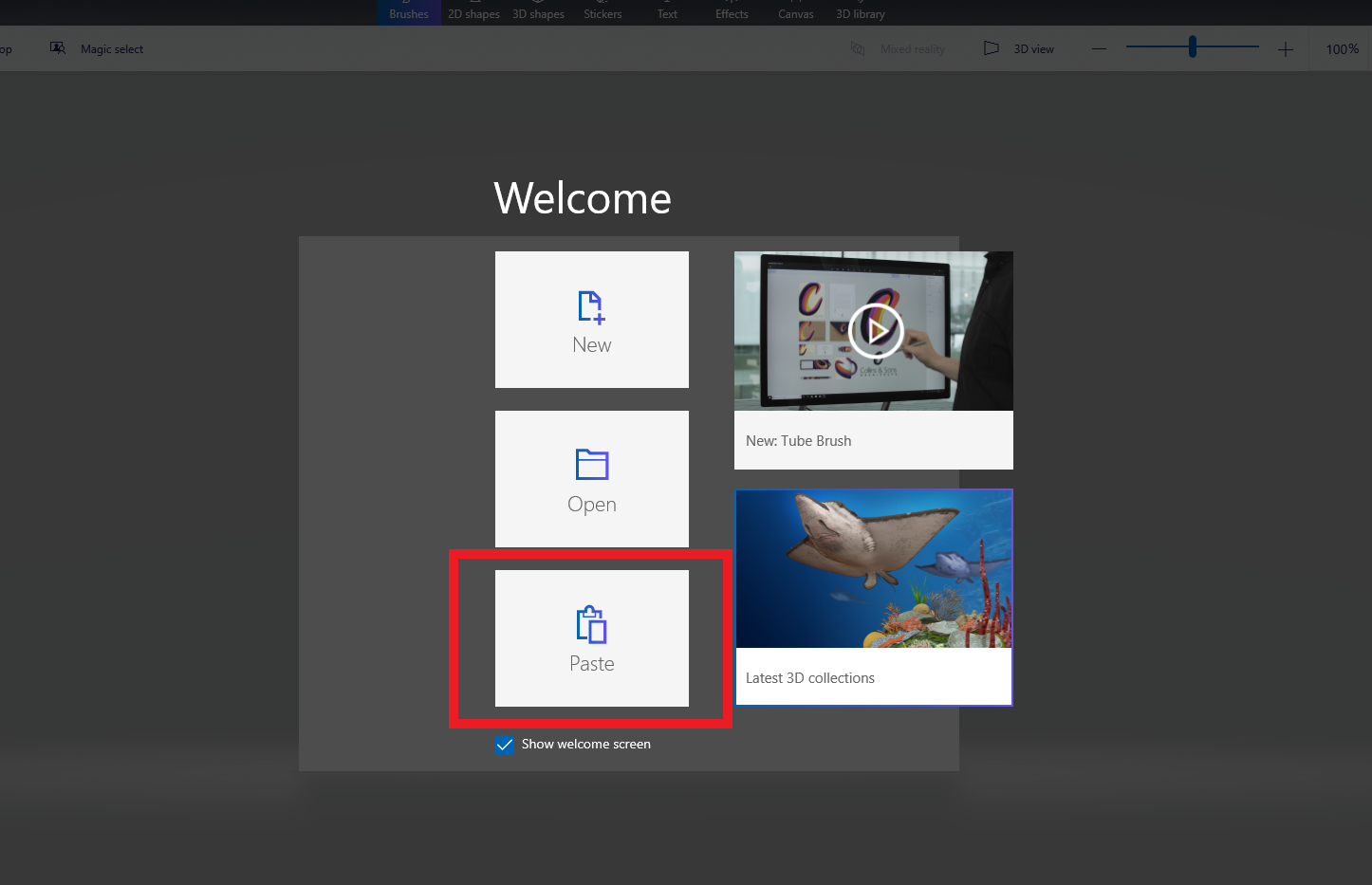Open the Latest 3D collections card
The height and width of the screenshot is (885, 1372).
point(874,598)
